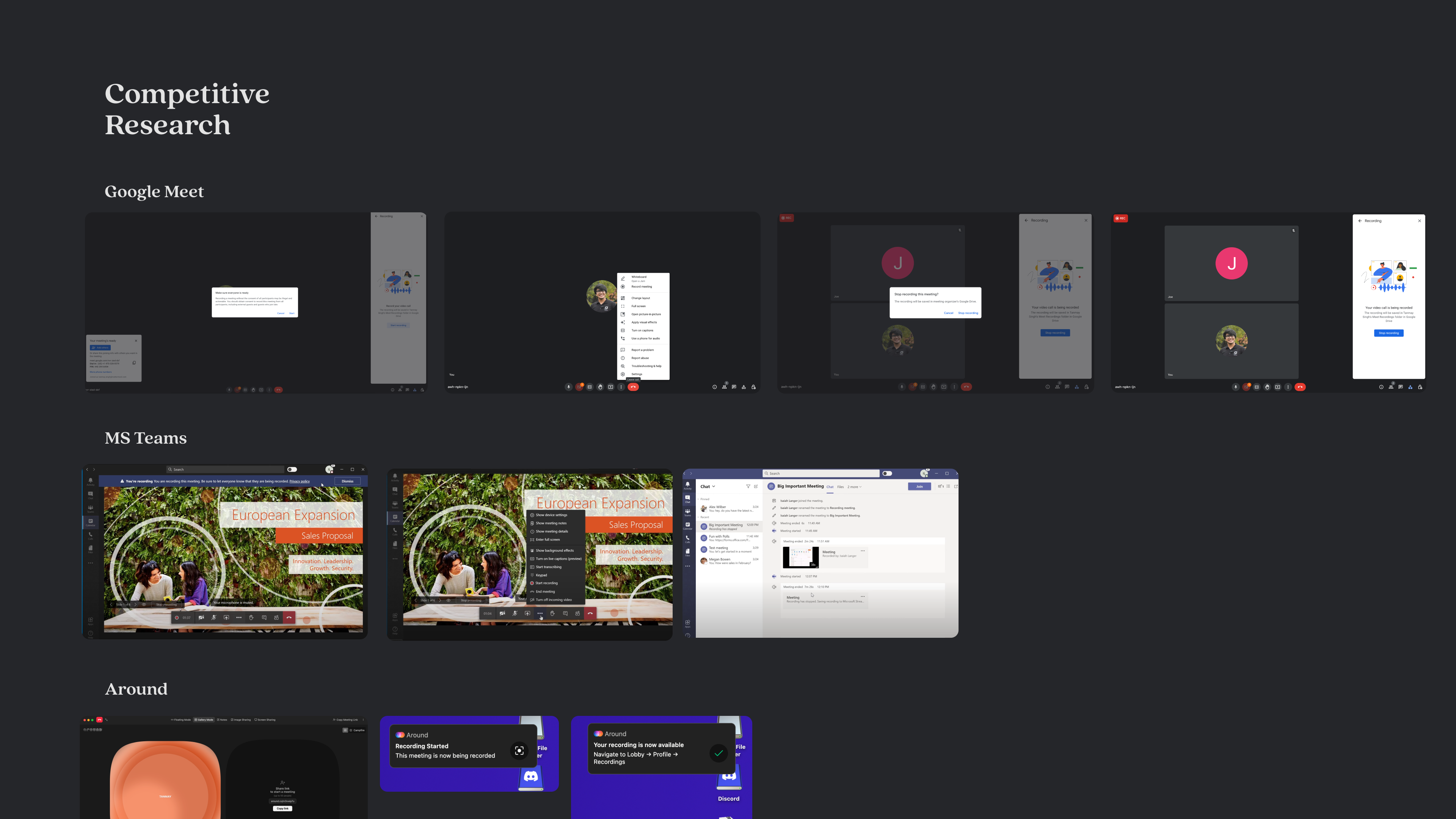The image size is (1456, 819).
Task: Choose Apply visual effects in Meet menu
Action: coord(644,322)
